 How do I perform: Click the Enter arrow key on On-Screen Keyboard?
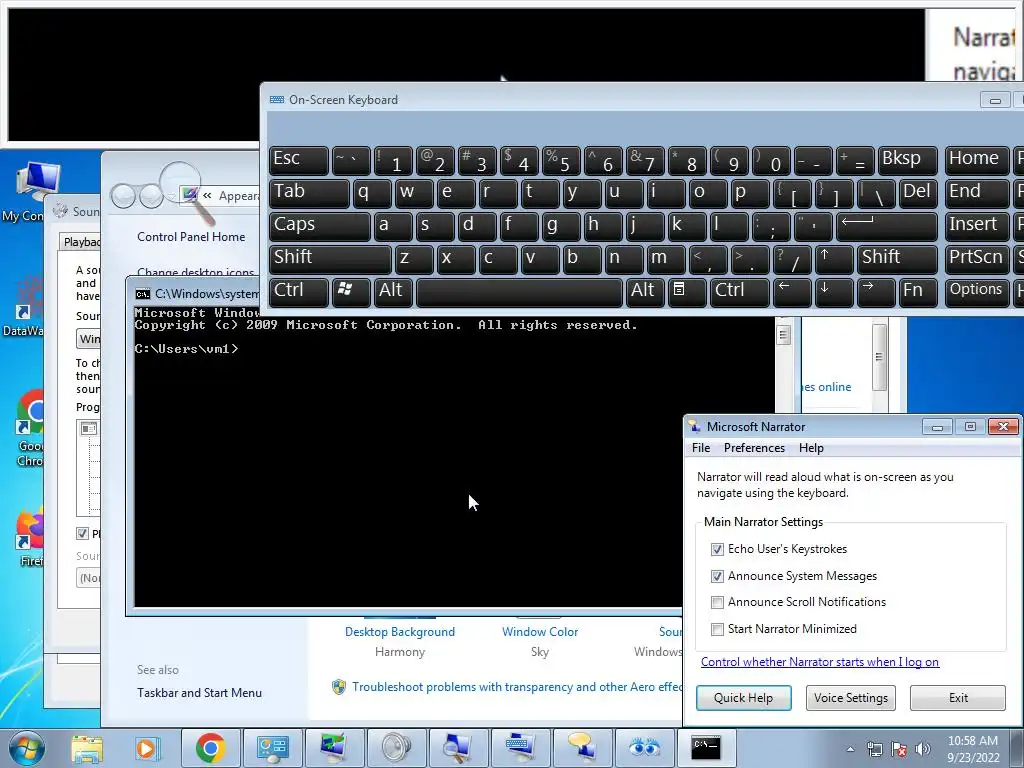coord(887,226)
